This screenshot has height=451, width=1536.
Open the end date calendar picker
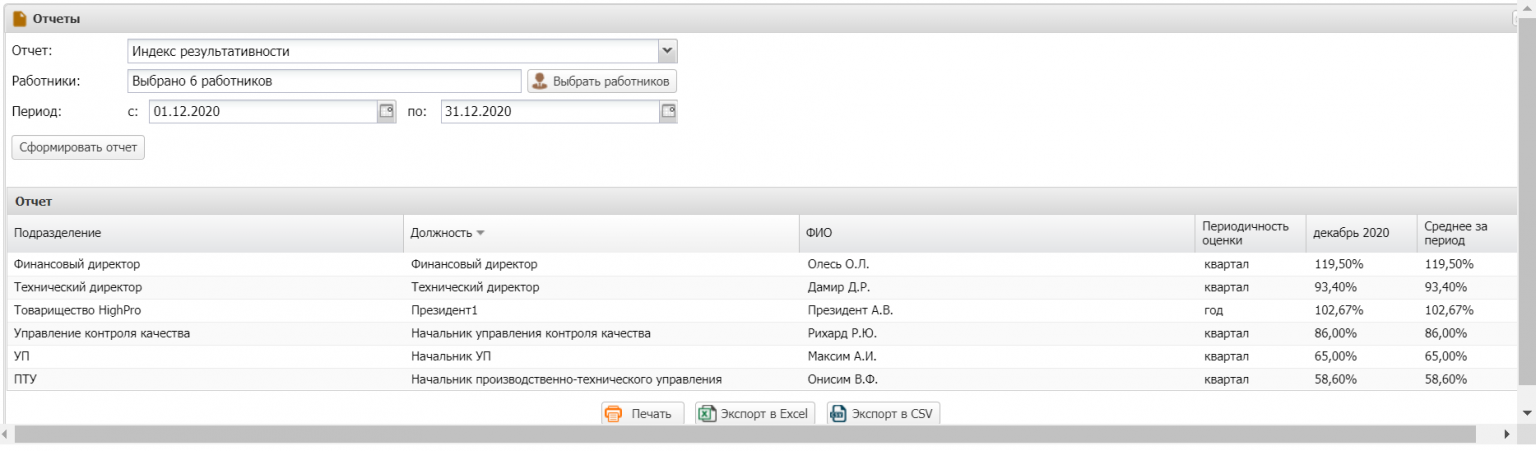668,112
